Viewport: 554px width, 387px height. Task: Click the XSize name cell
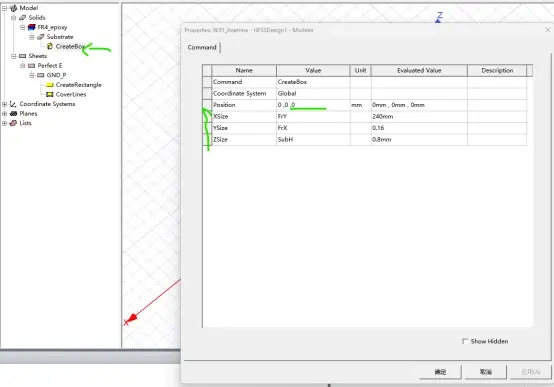244,117
